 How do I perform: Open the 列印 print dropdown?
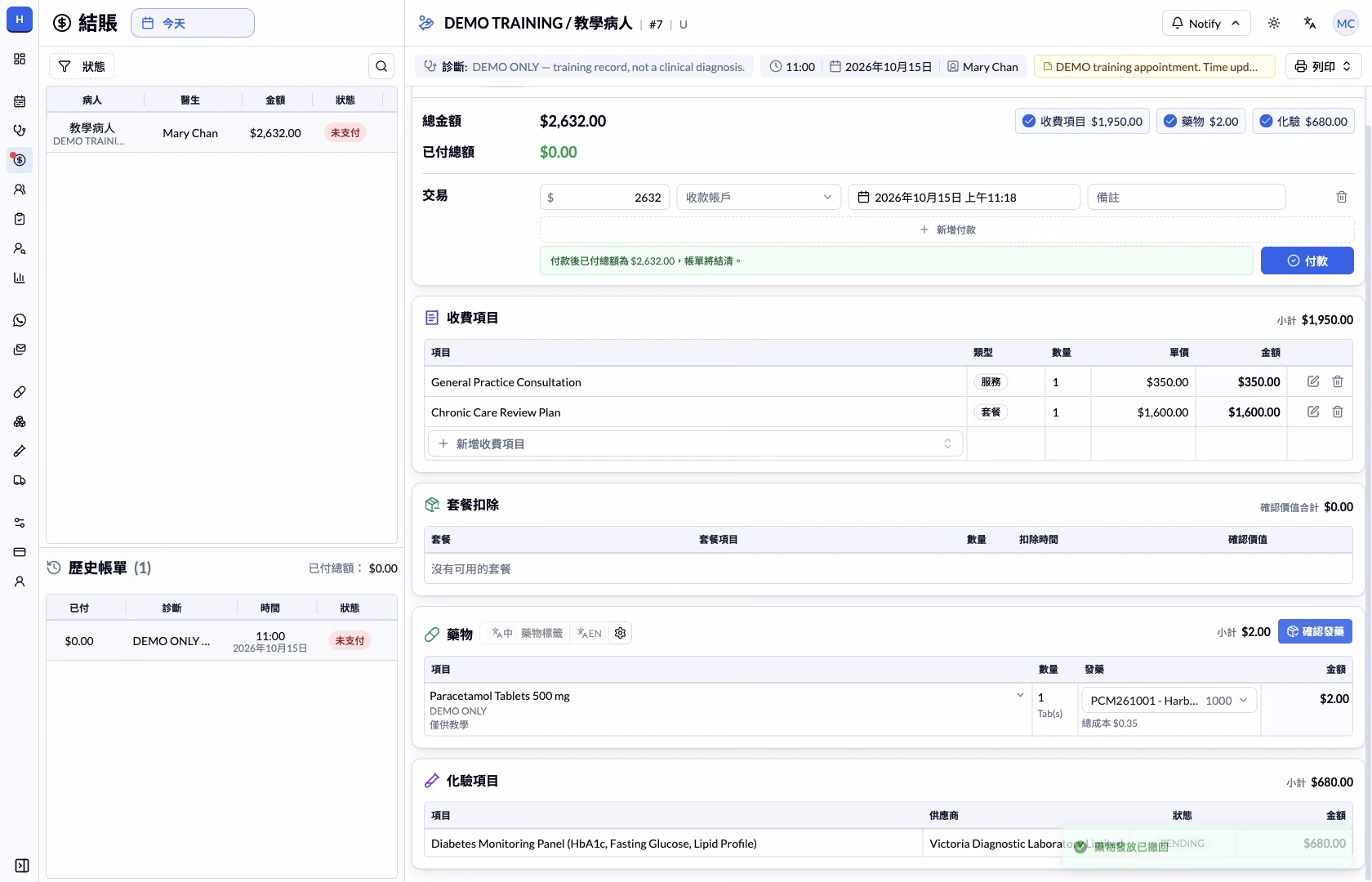1324,66
